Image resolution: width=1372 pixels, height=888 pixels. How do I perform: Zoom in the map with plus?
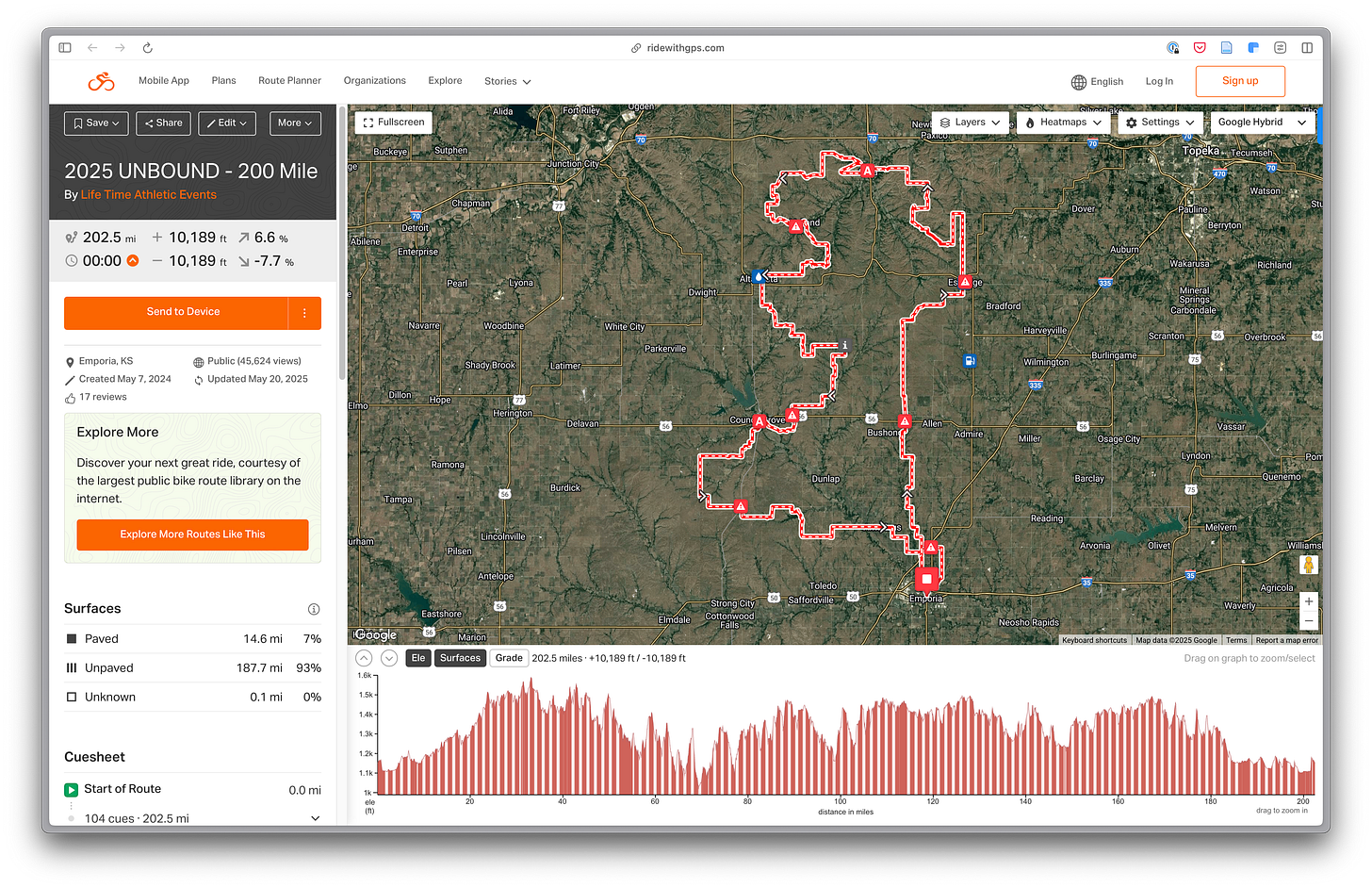(1308, 601)
